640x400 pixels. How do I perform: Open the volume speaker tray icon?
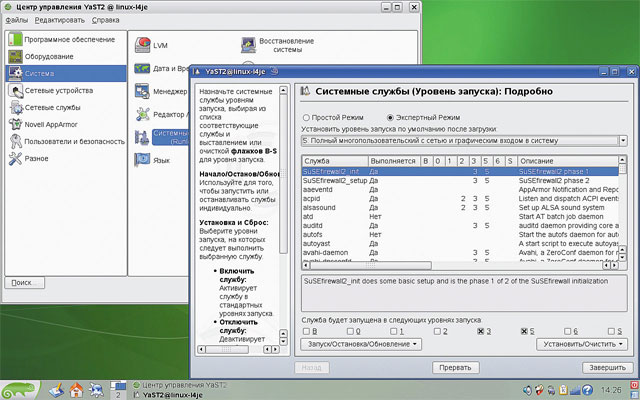pyautogui.click(x=527, y=390)
